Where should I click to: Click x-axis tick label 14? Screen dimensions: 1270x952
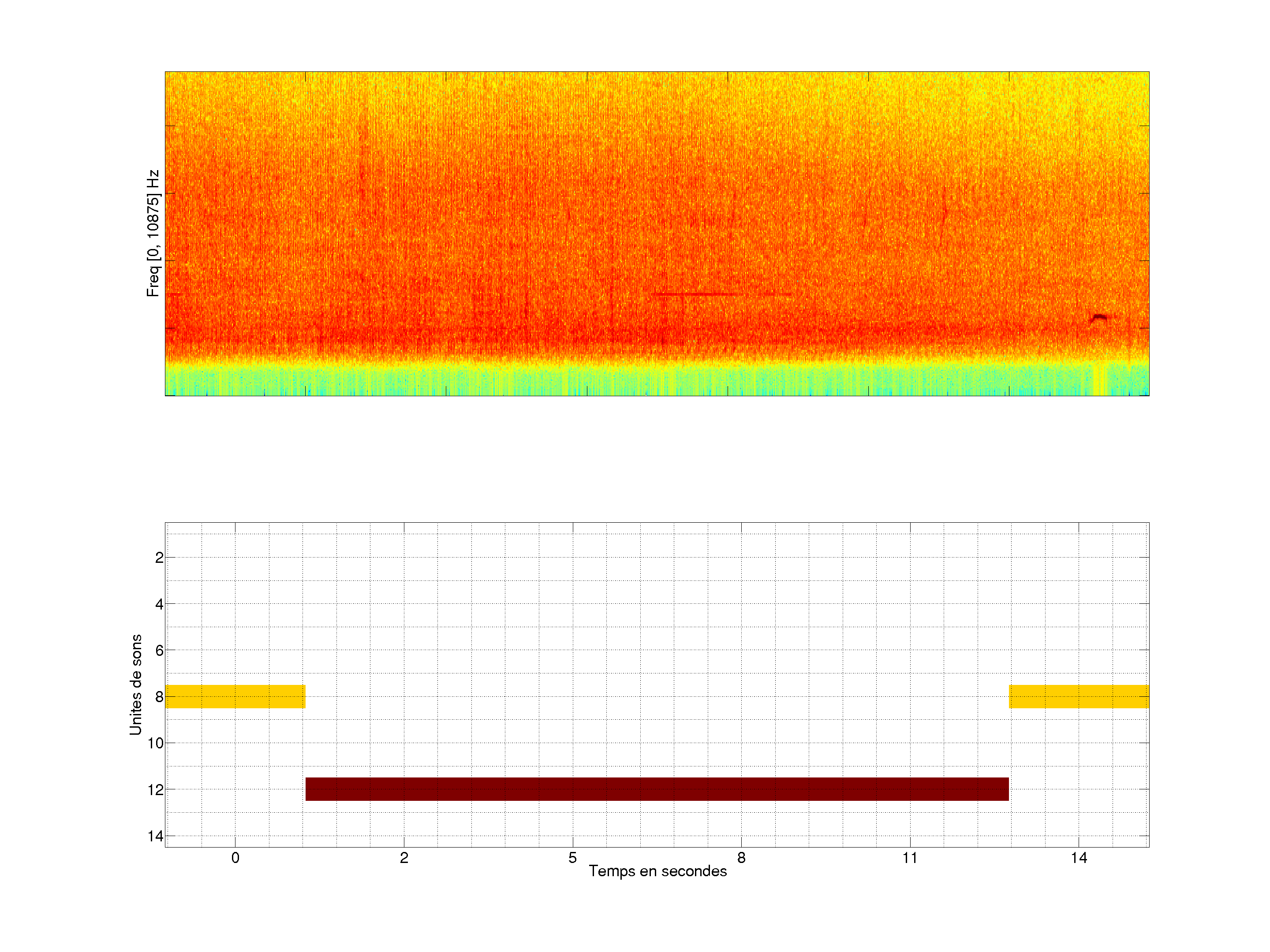tap(1079, 858)
